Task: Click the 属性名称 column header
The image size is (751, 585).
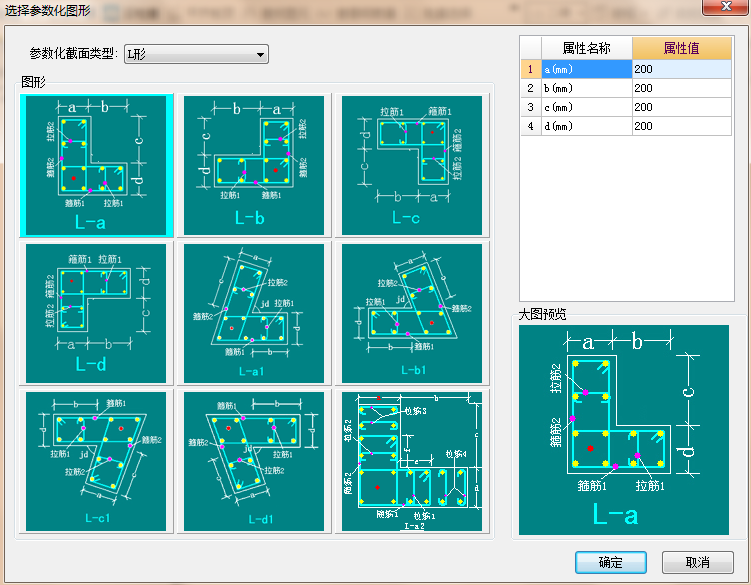Action: pyautogui.click(x=587, y=48)
